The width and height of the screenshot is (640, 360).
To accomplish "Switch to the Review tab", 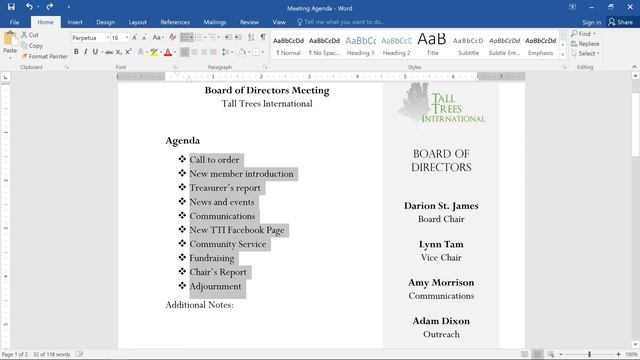I will 249,22.
